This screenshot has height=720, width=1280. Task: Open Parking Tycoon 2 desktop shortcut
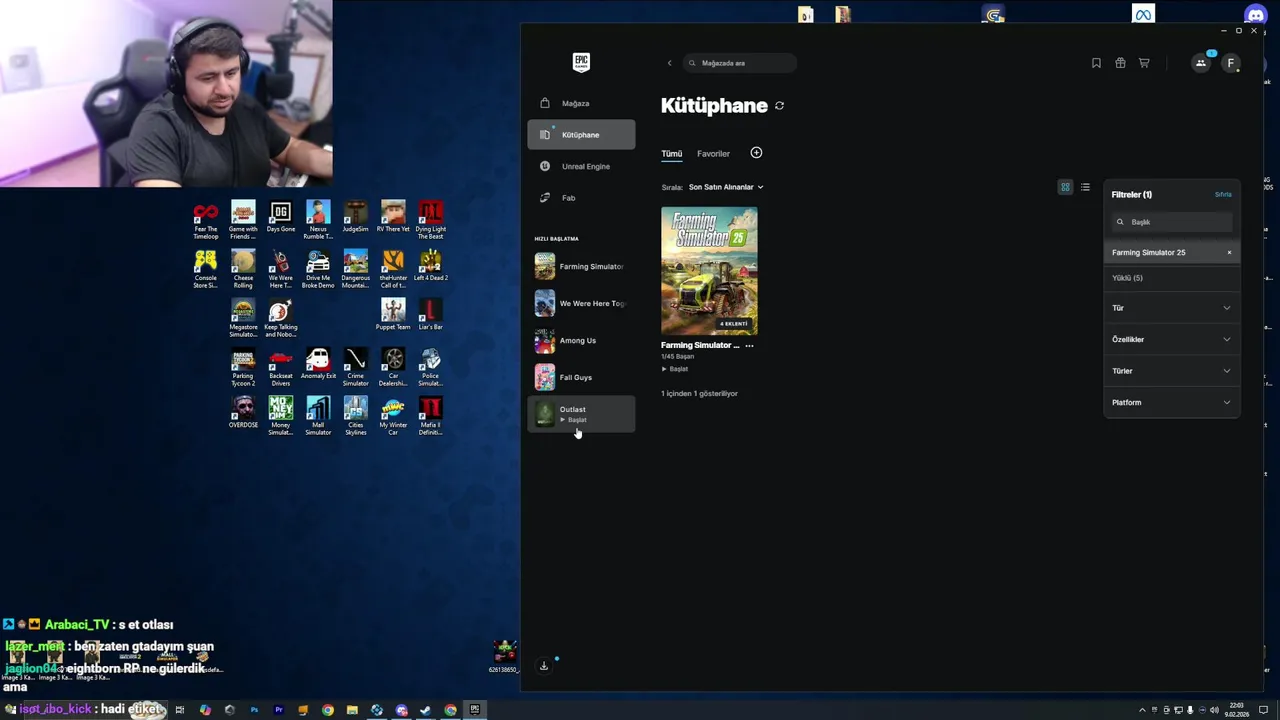243,367
